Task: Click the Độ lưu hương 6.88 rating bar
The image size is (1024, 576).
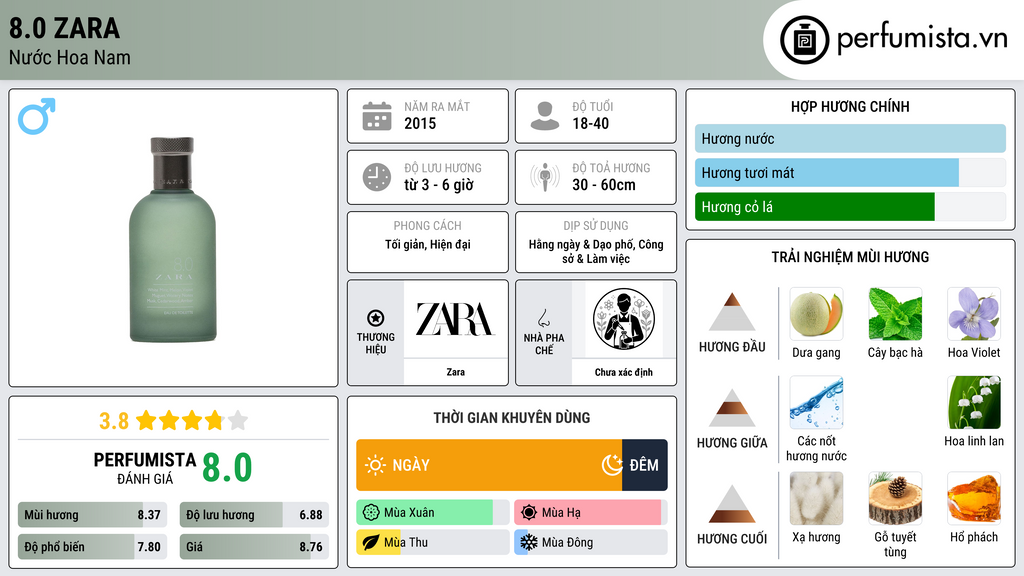Action: [x=254, y=515]
